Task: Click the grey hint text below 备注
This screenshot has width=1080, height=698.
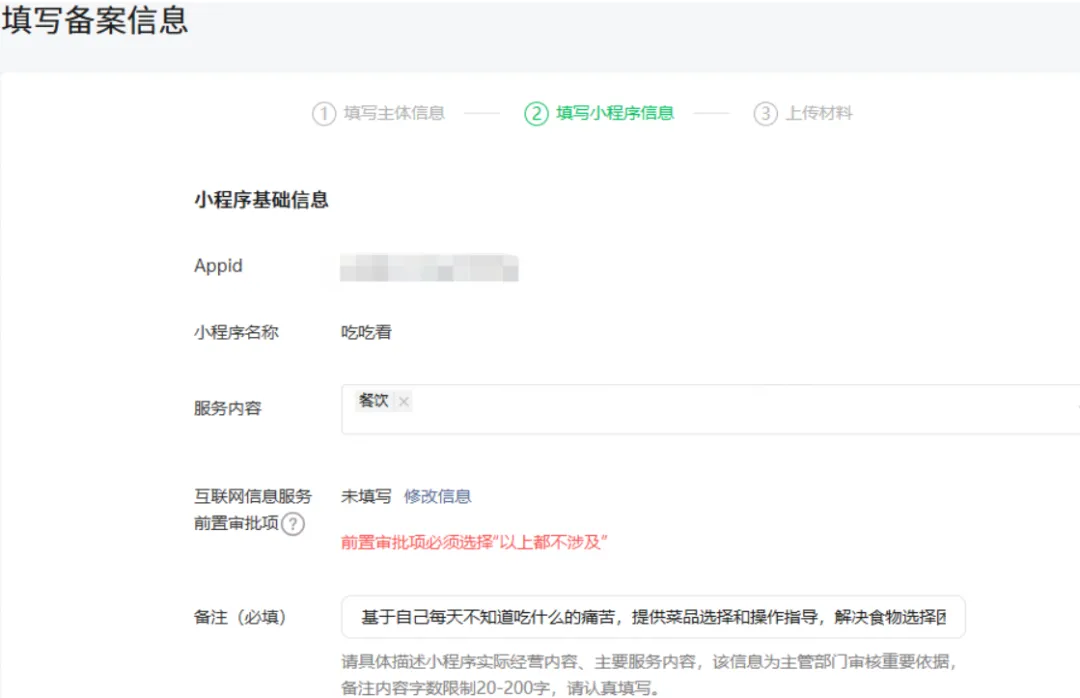Action: [x=650, y=661]
